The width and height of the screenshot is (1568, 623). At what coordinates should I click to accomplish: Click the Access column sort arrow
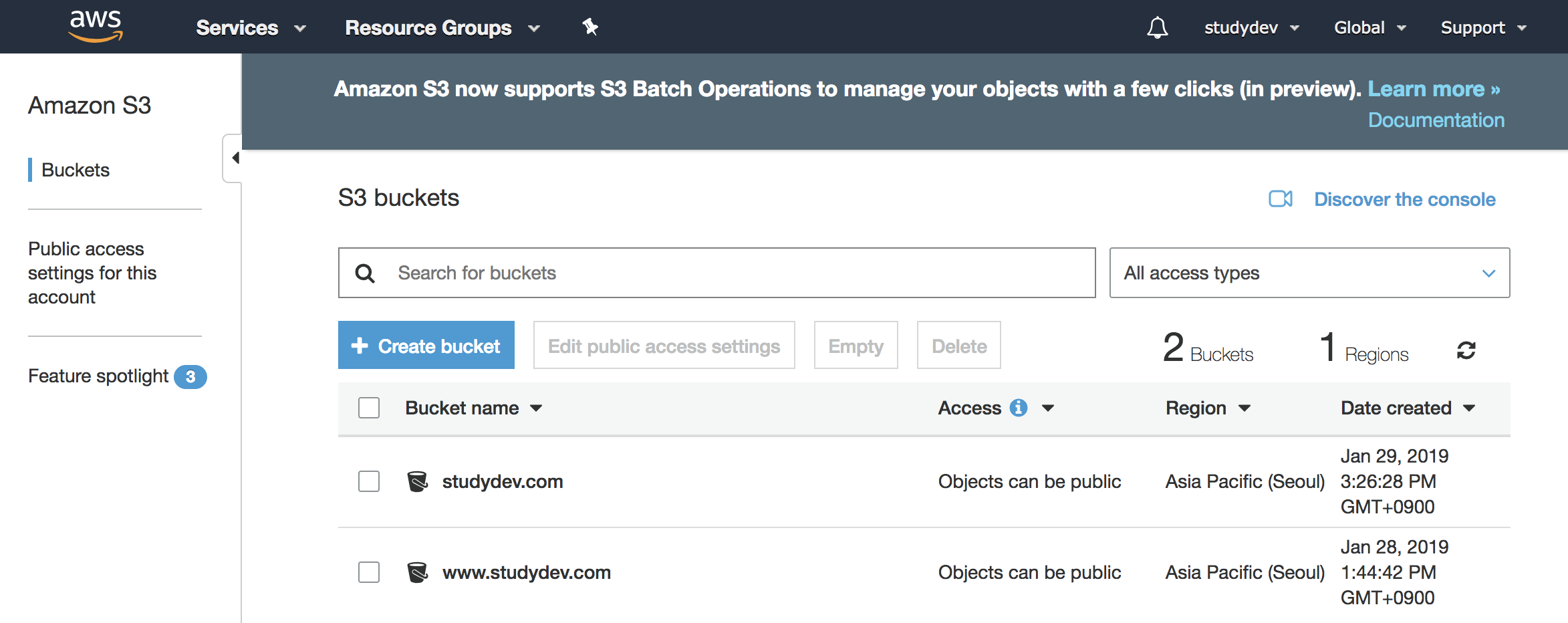[x=1048, y=408]
